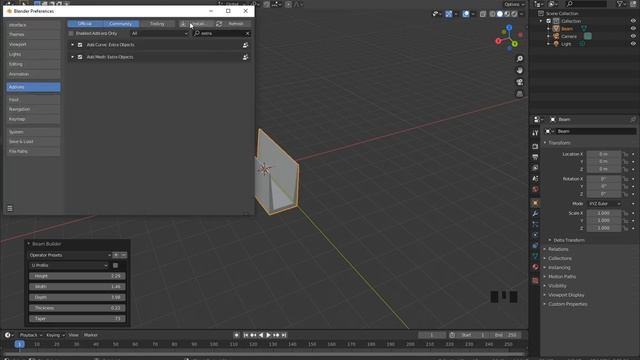
Task: Click the red X axis on navigation gizmo
Action: click(498, 41)
